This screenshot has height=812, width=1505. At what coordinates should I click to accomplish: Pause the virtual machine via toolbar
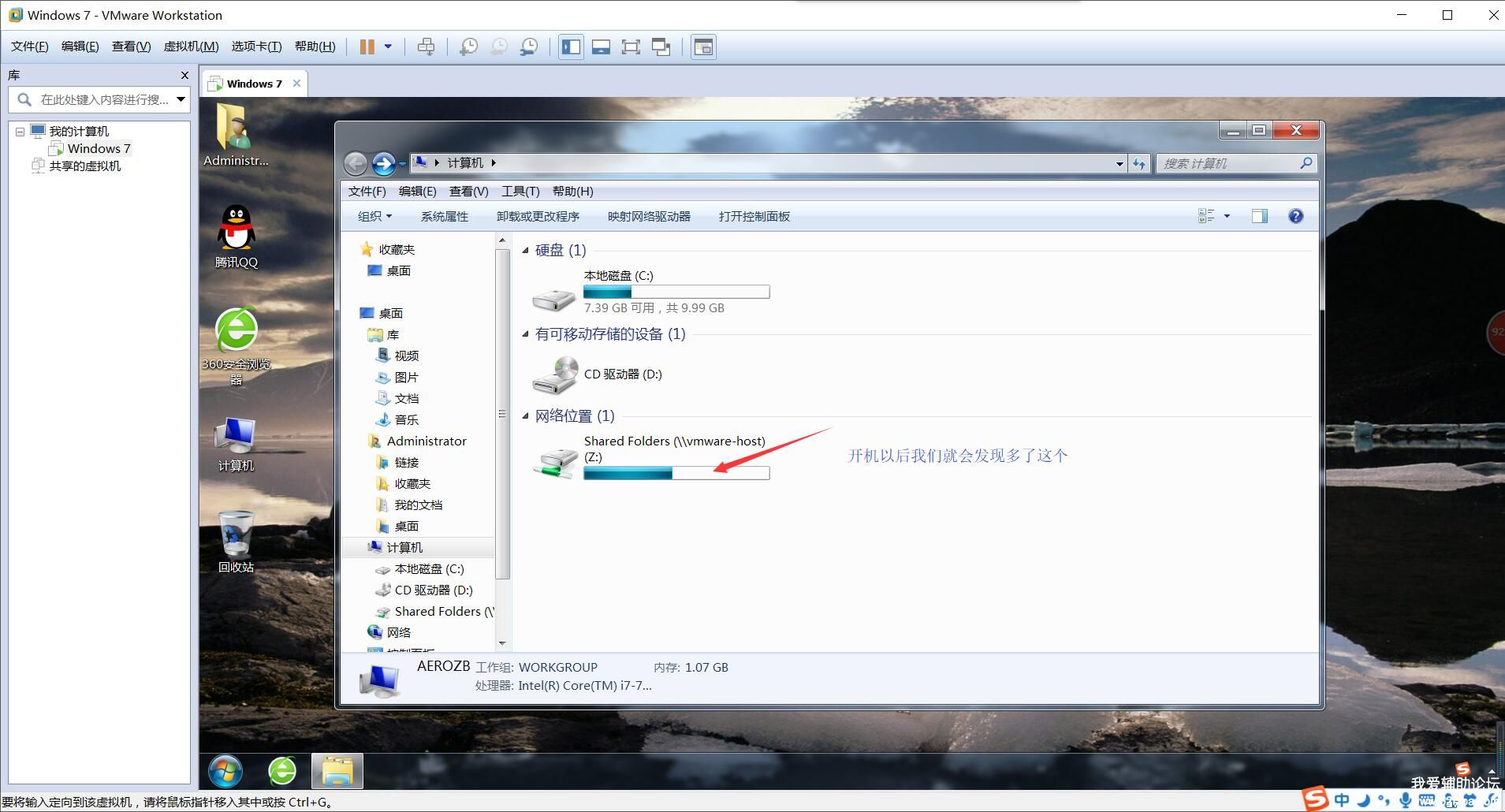(x=367, y=47)
